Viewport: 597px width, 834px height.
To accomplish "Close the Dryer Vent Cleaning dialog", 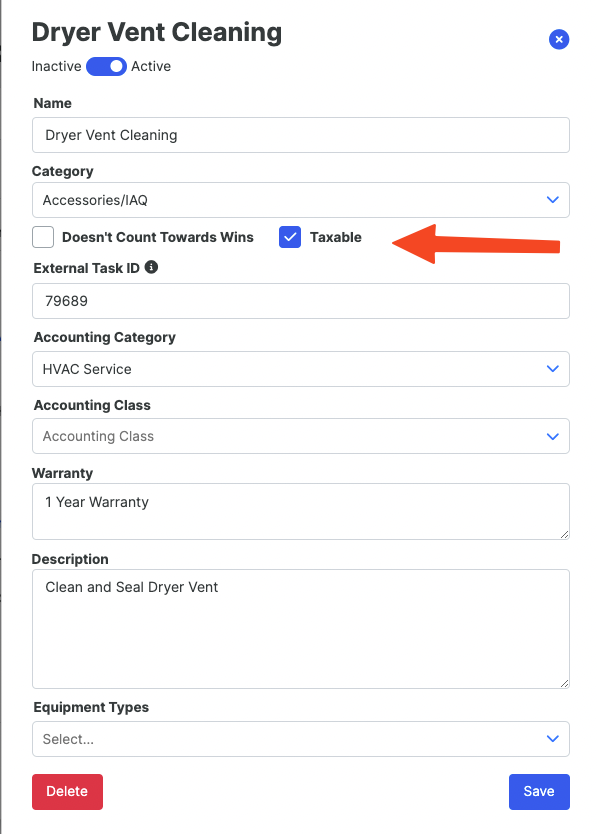I will click(x=559, y=39).
